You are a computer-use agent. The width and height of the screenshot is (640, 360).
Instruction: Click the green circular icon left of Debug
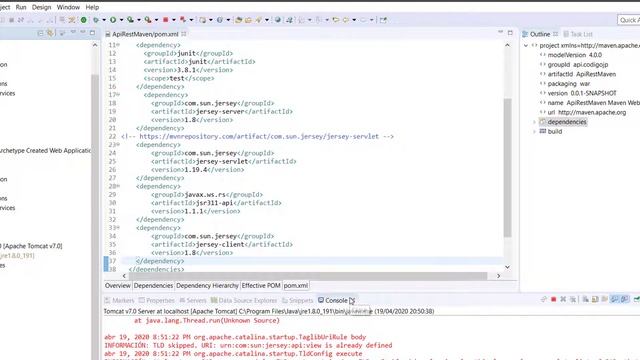click(84, 20)
